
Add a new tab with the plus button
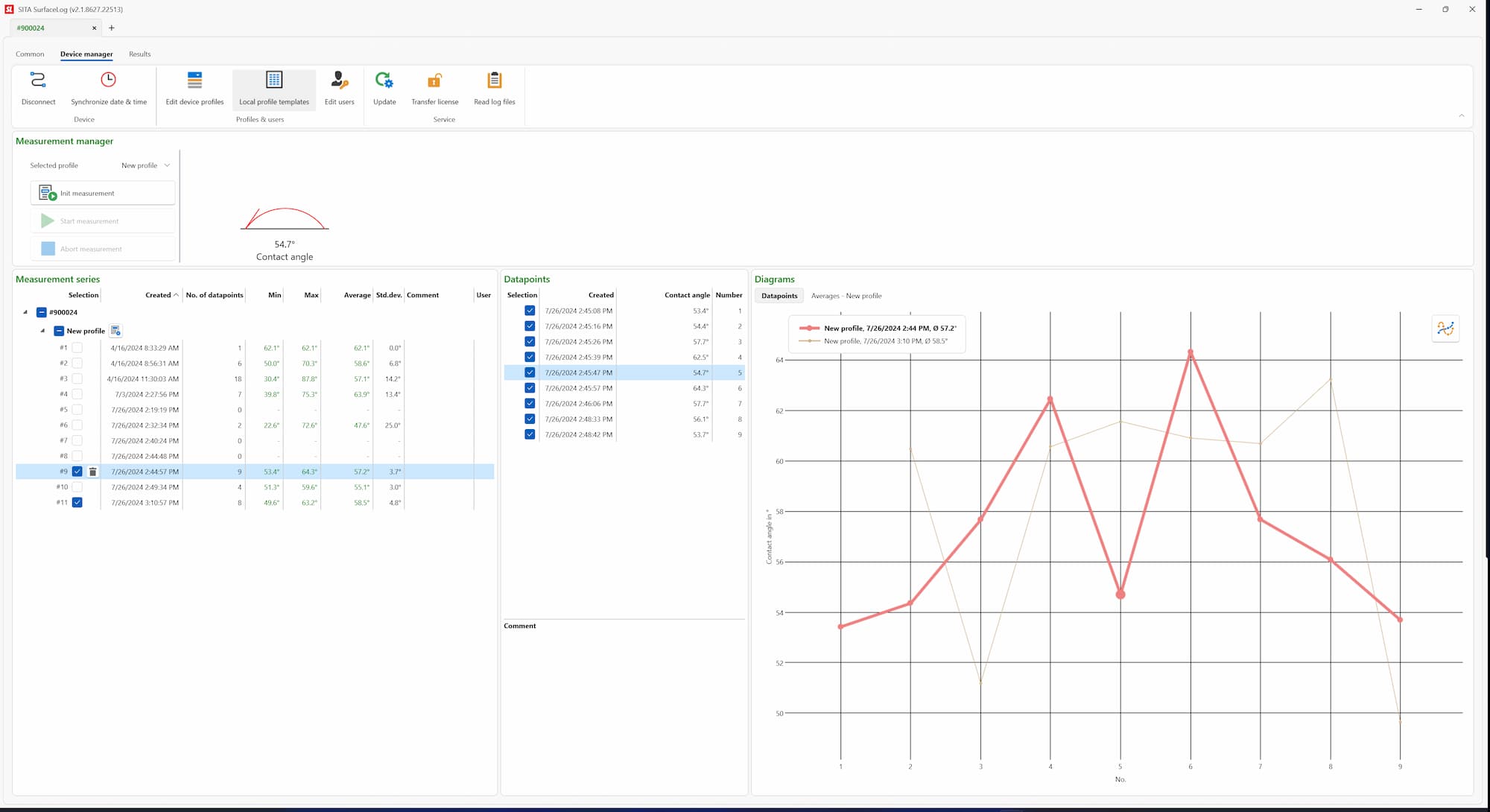(x=112, y=28)
